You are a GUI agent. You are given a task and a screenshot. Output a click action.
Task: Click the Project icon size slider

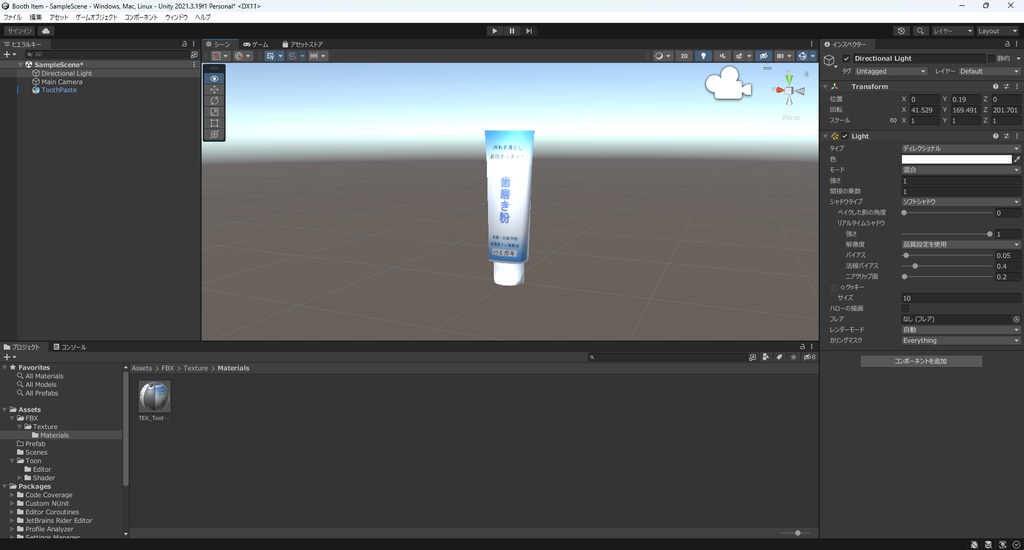click(795, 533)
